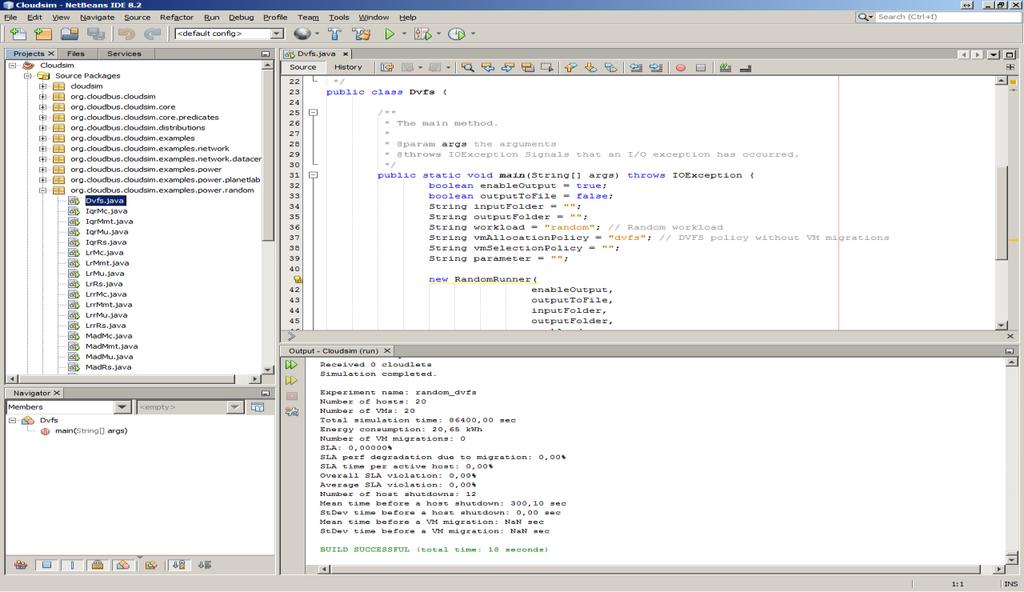The width and height of the screenshot is (1024, 592).
Task: Click the Output panel's second green Re-run arrows icon
Action: [x=291, y=380]
